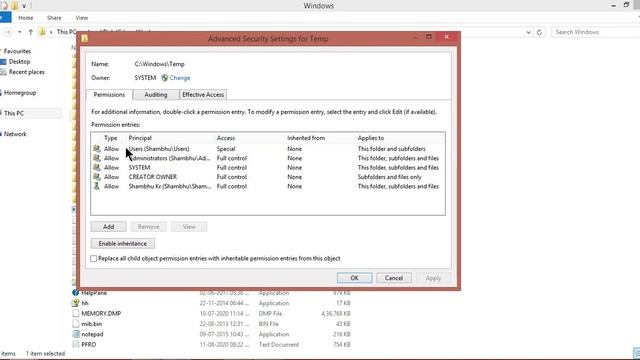The height and width of the screenshot is (360, 640).
Task: Click the Applies to column header
Action: coord(371,138)
